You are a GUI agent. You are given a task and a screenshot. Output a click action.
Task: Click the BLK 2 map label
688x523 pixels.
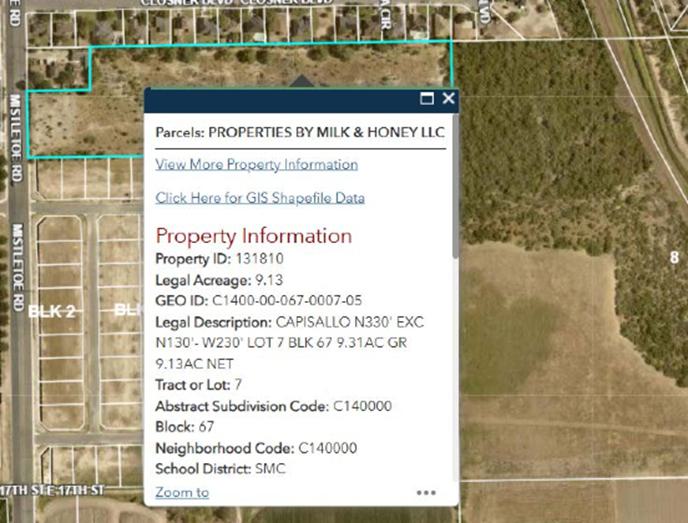(x=52, y=310)
